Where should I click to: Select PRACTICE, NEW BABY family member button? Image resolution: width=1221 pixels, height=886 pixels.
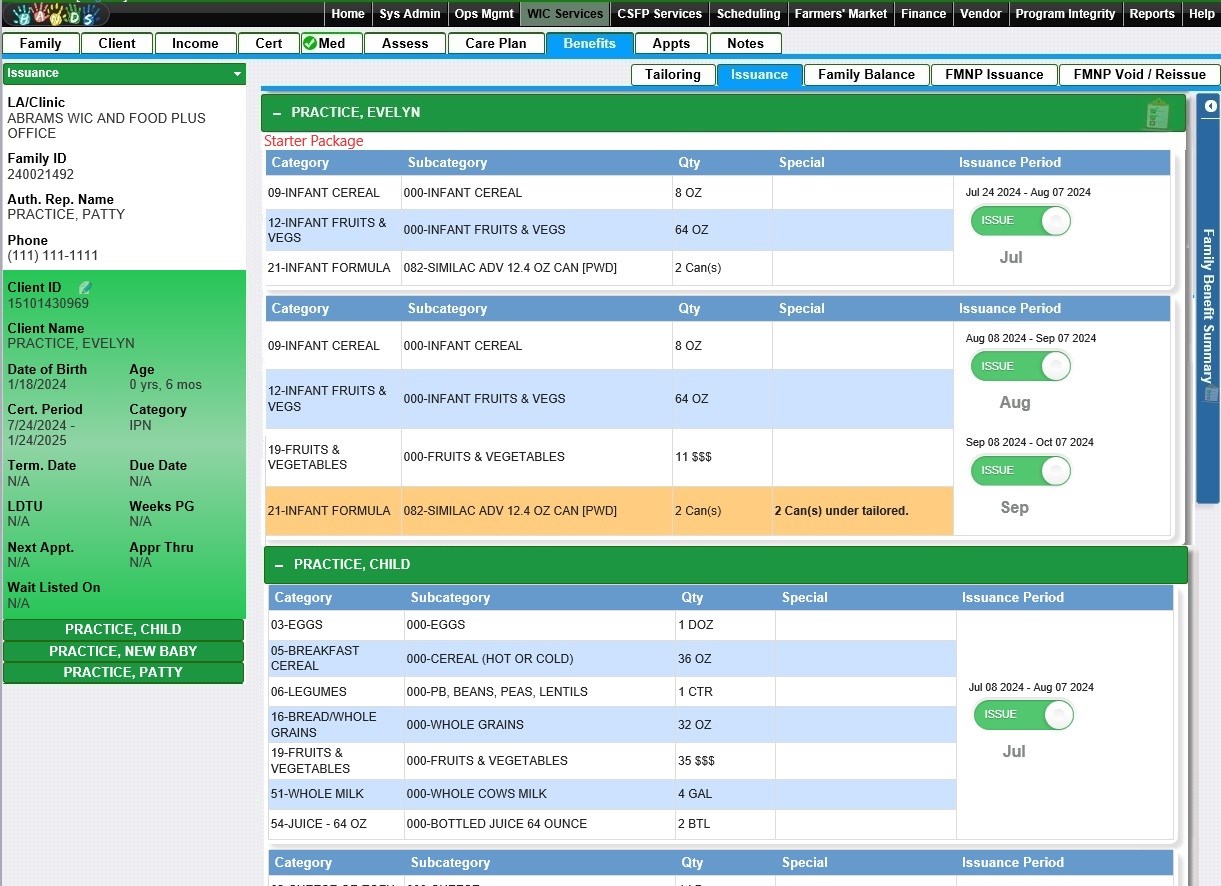click(x=123, y=651)
